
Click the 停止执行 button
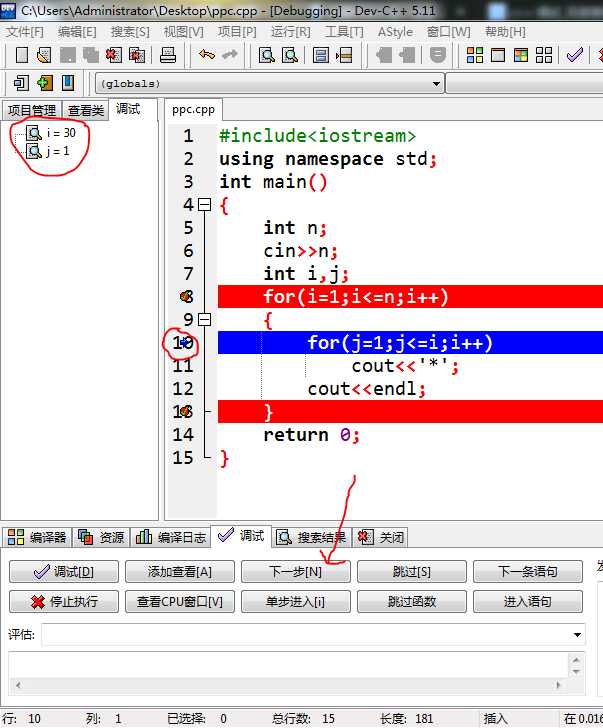(64, 602)
